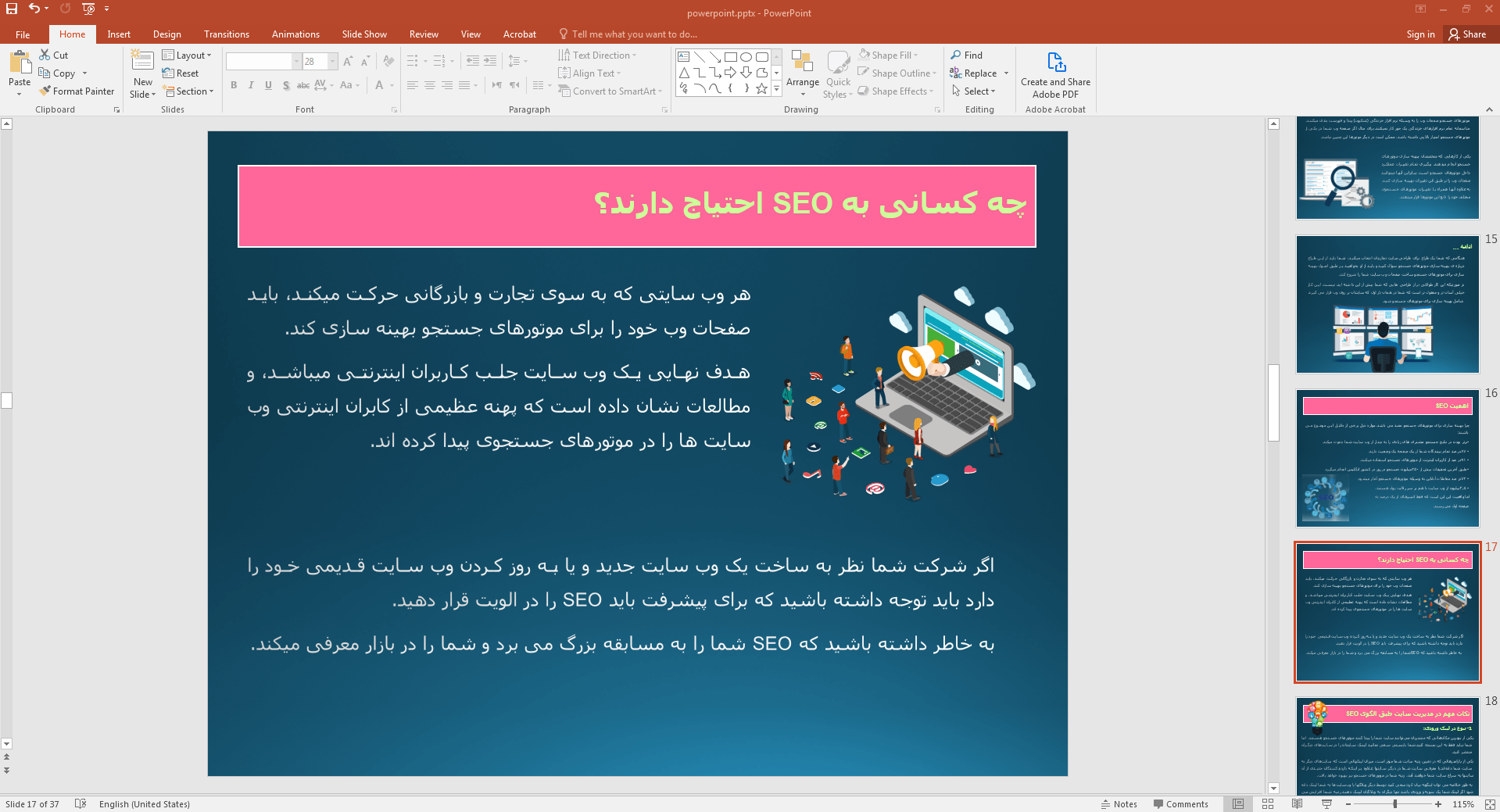The image size is (1500, 812).
Task: Toggle Italic formatting
Action: click(251, 85)
